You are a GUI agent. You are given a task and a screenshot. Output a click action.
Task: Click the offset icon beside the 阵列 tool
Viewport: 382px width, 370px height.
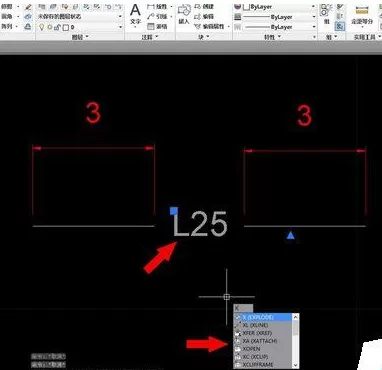tap(28, 26)
